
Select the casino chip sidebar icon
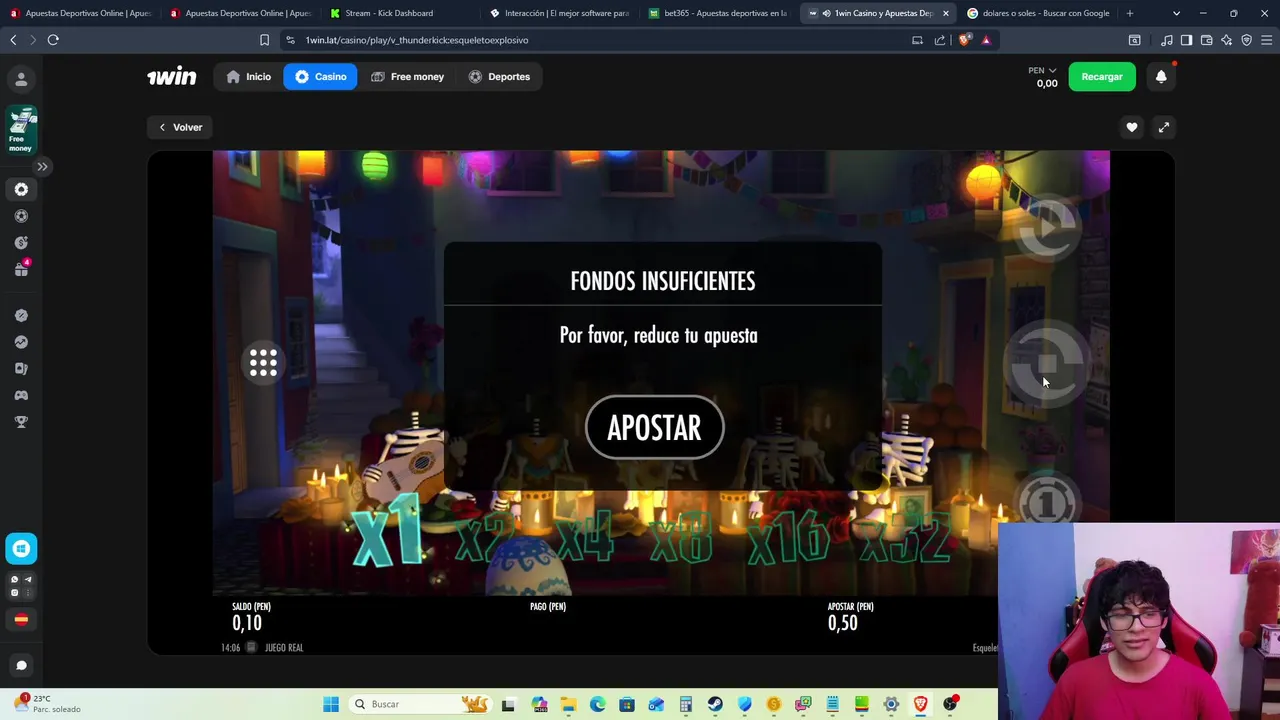21,190
